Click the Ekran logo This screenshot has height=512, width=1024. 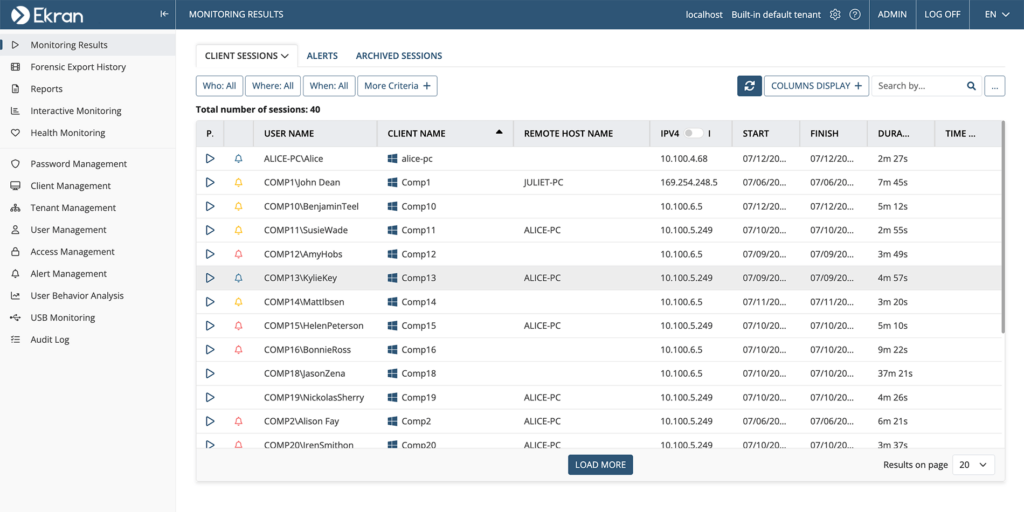pos(47,14)
